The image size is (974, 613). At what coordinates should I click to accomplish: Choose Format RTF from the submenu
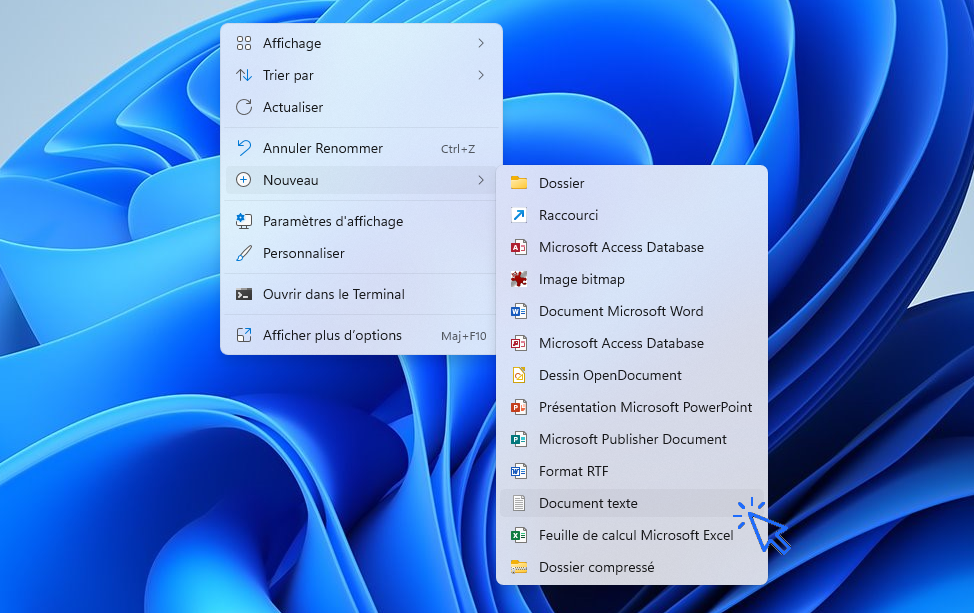632,471
